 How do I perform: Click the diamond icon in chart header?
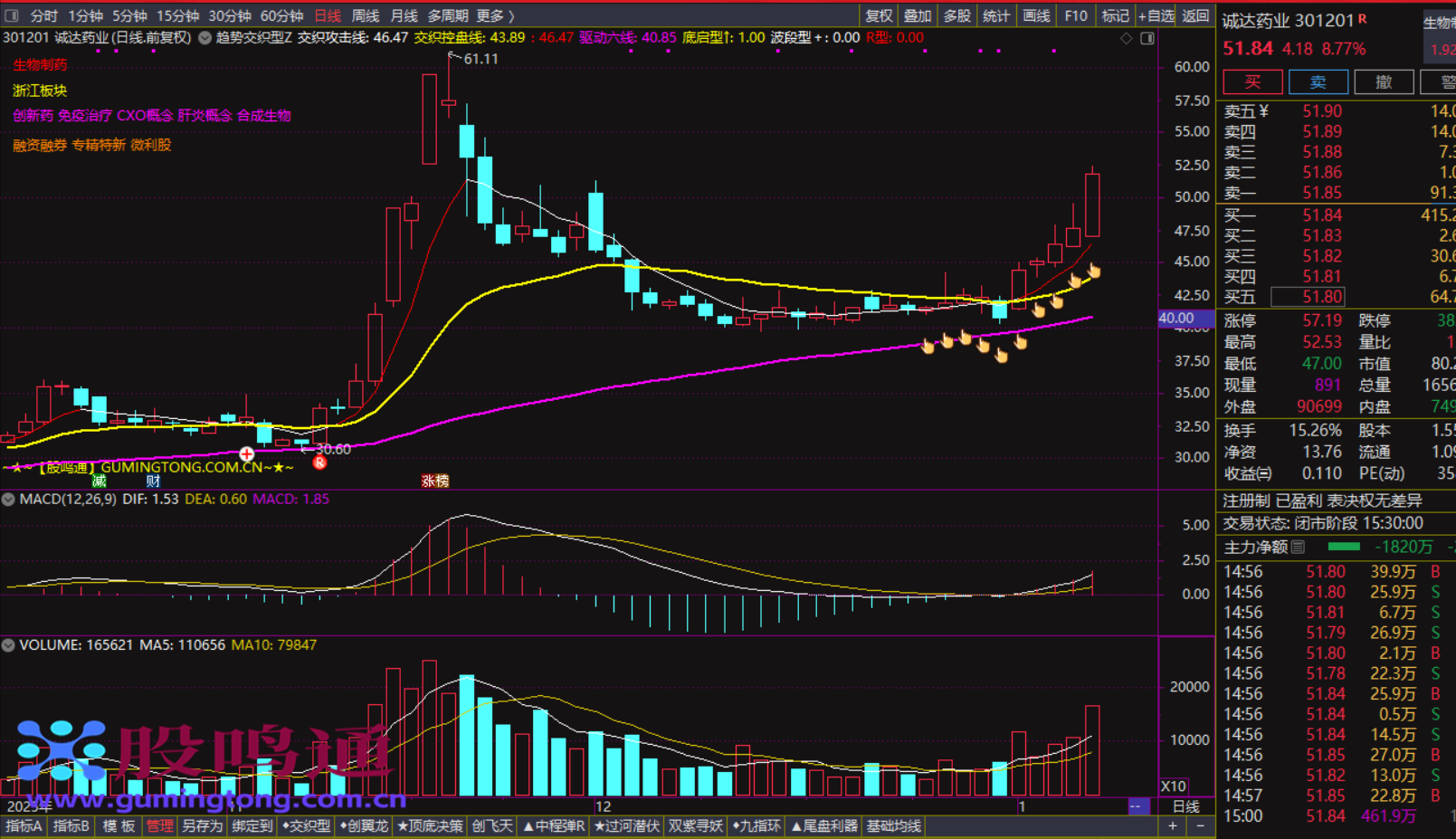point(1126,38)
